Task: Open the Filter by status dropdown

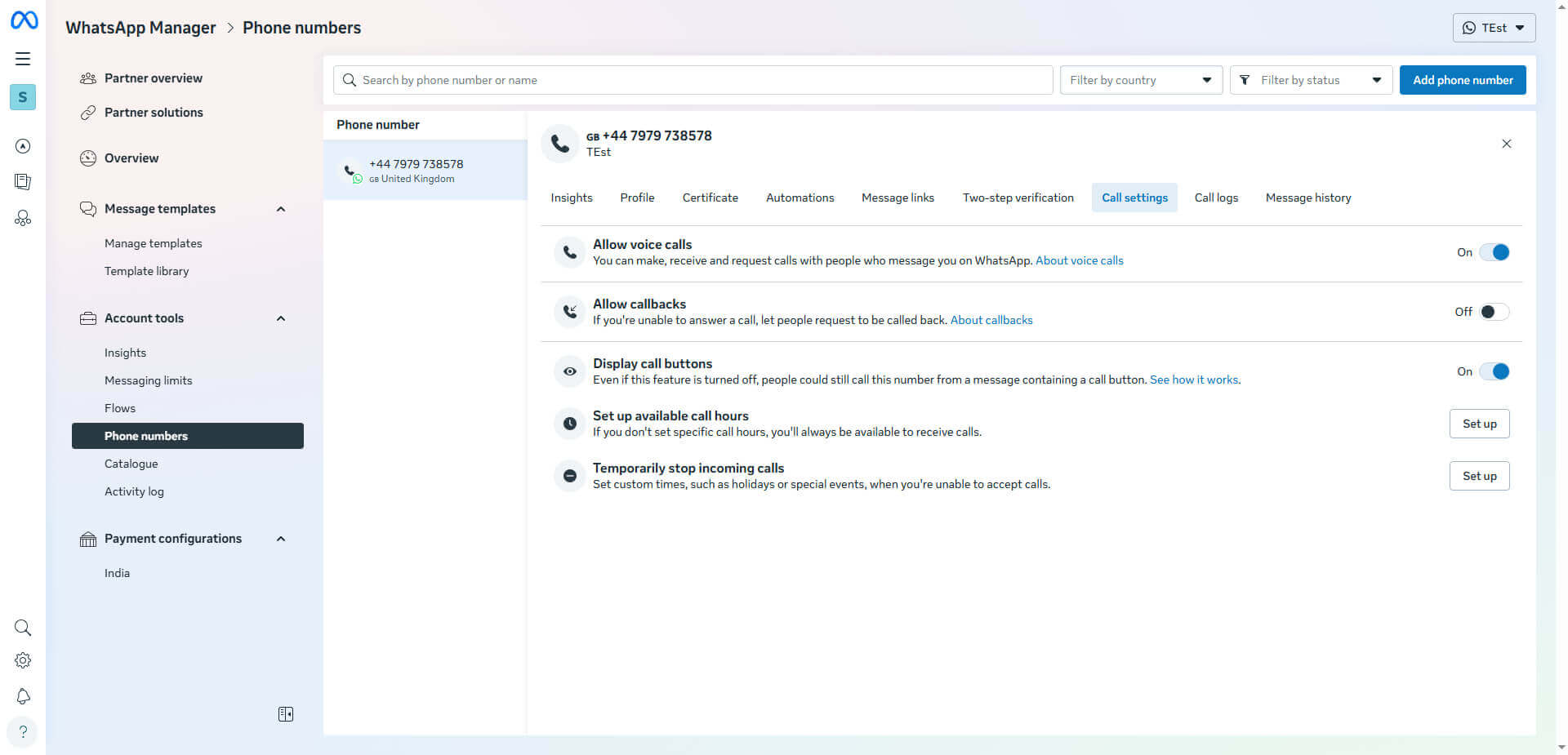Action: (1311, 80)
